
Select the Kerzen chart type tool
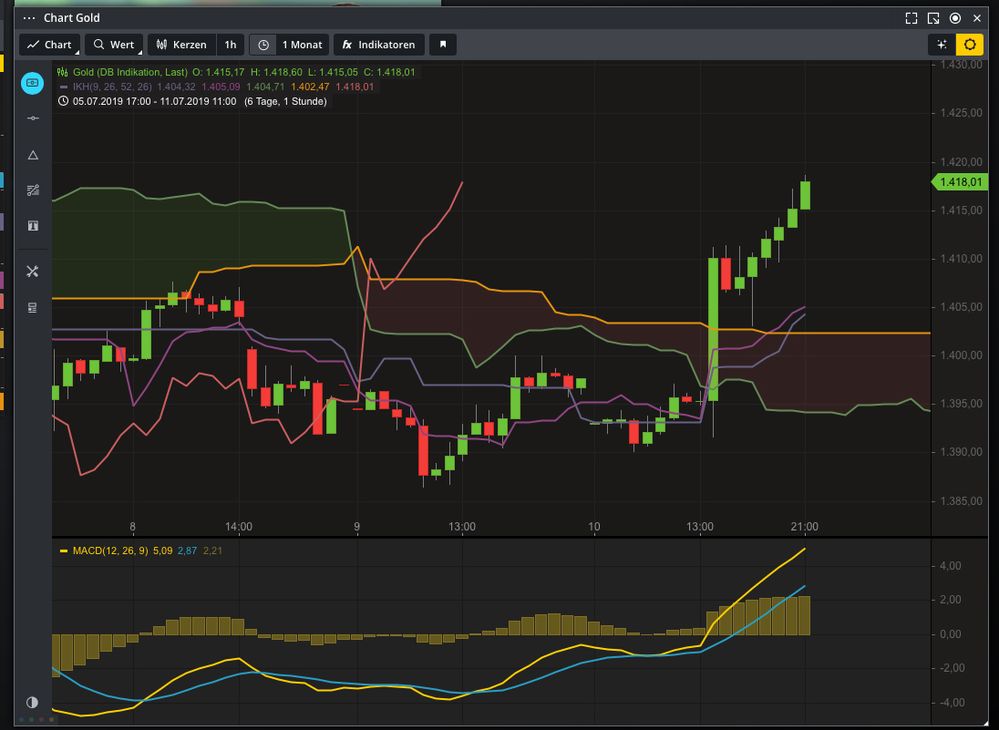pos(181,44)
